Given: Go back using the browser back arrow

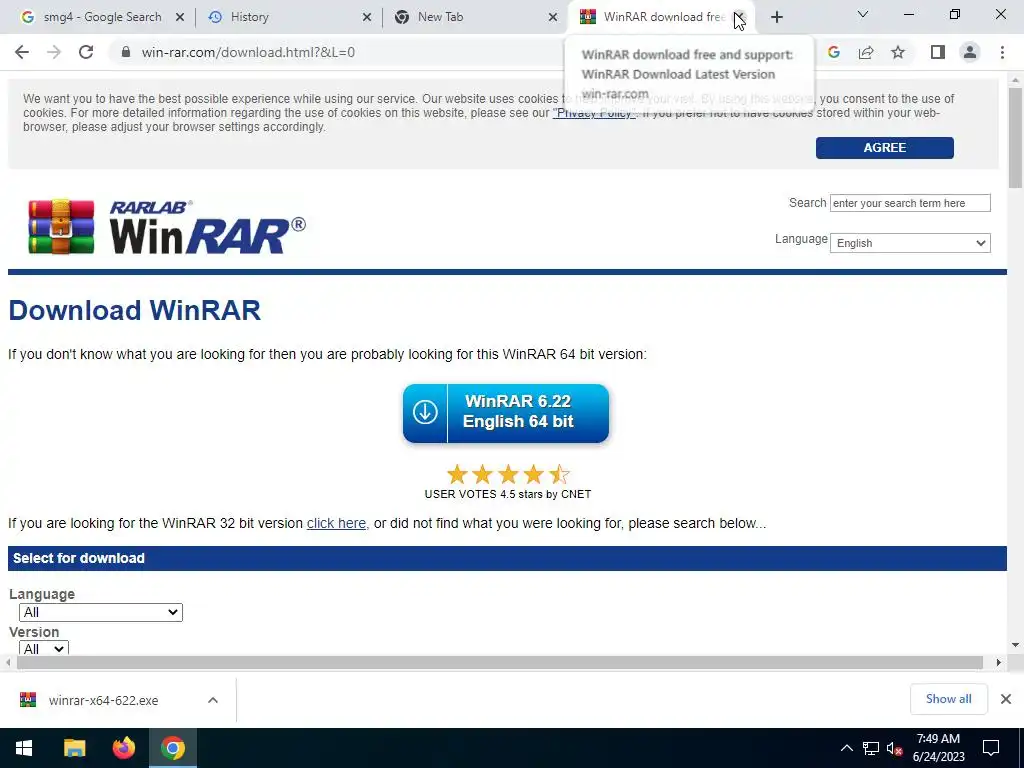Looking at the screenshot, I should point(22,52).
